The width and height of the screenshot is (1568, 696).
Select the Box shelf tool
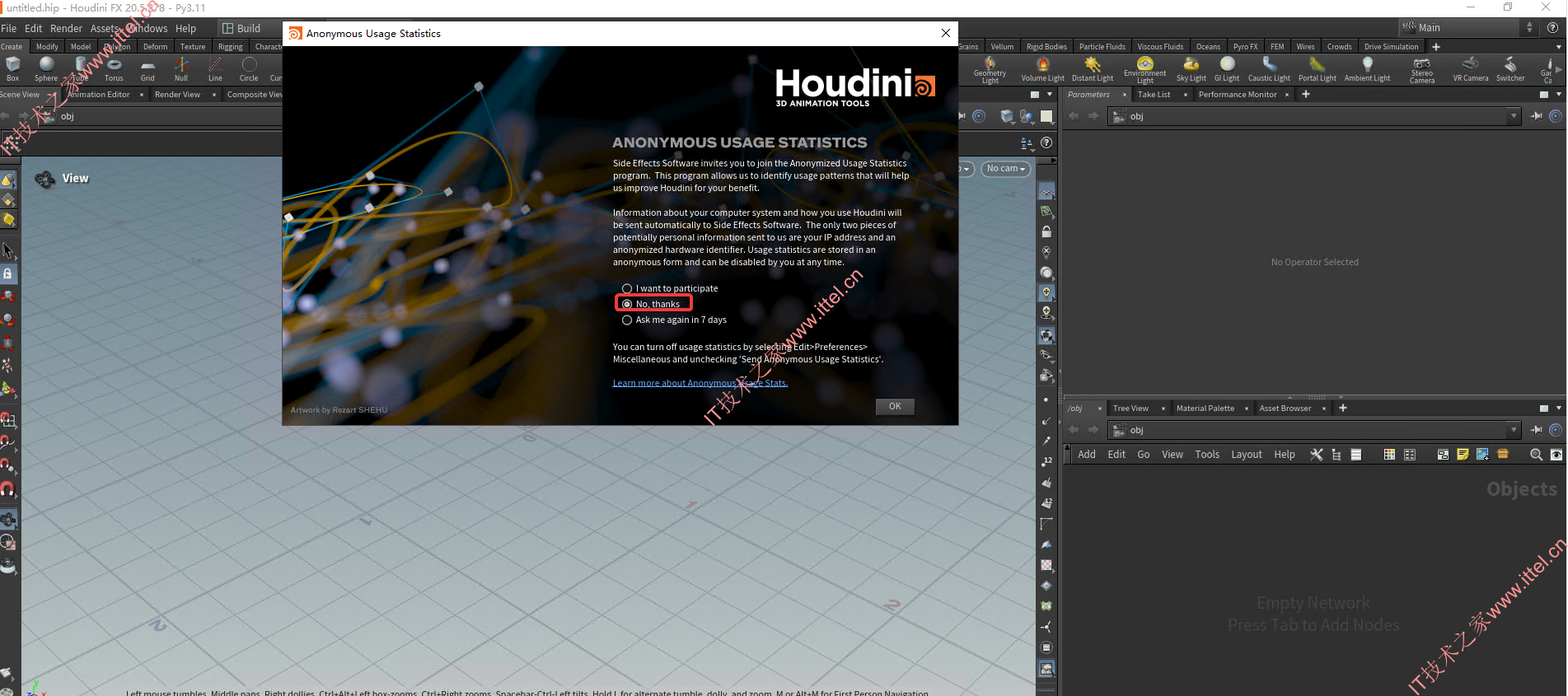click(12, 69)
